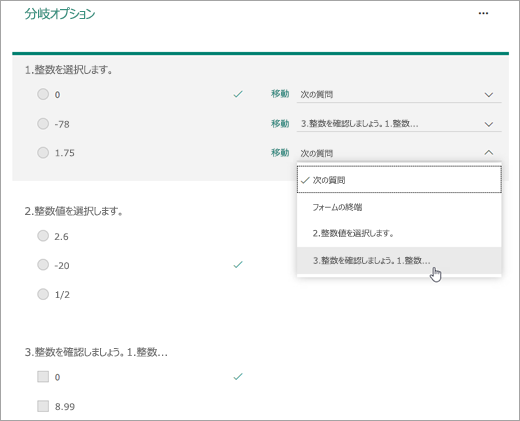Image resolution: width=520 pixels, height=421 pixels.
Task: Open the branch dropdown for option -78
Action: pyautogui.click(x=399, y=124)
